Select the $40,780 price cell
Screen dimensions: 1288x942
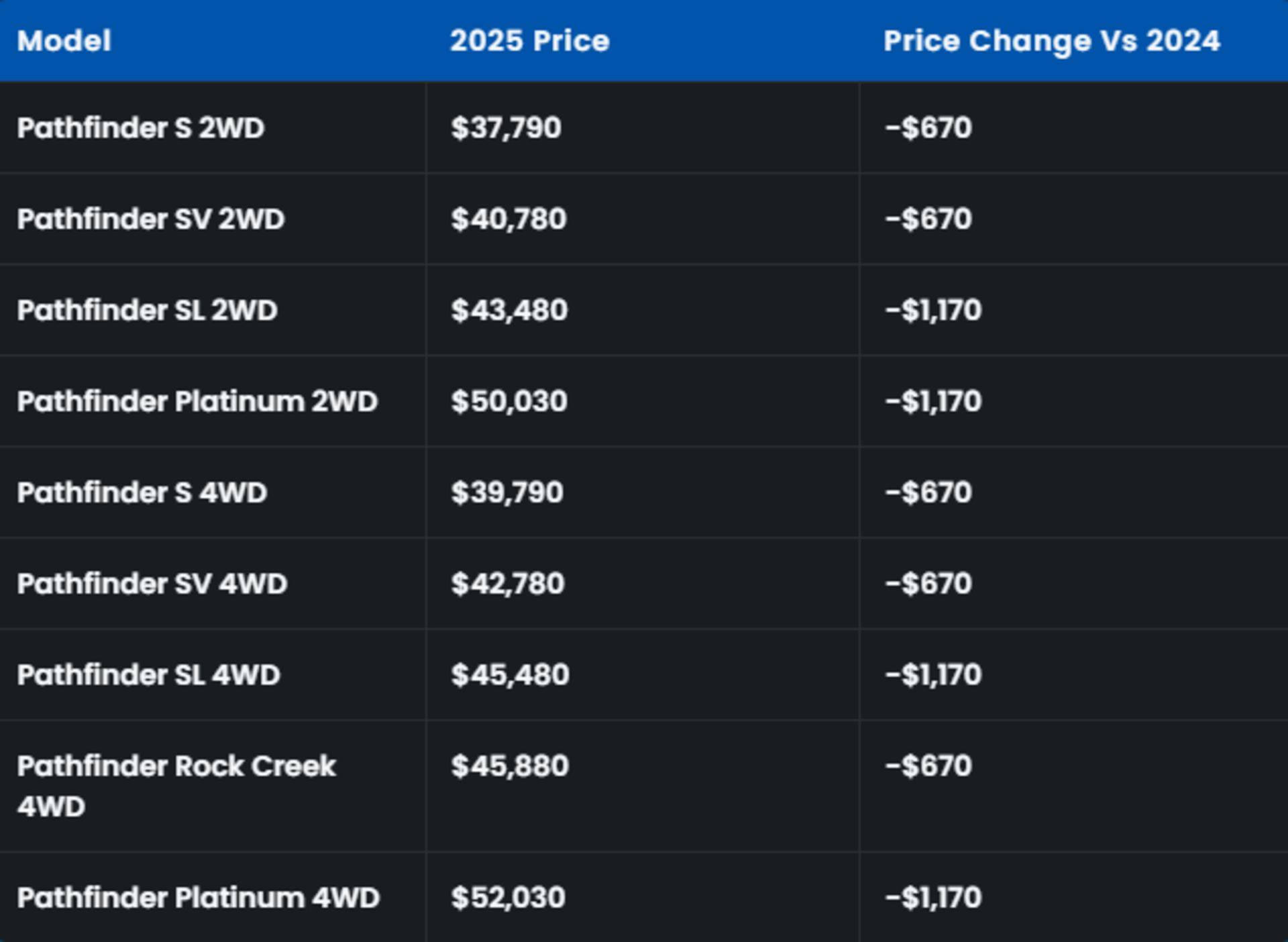coord(508,219)
